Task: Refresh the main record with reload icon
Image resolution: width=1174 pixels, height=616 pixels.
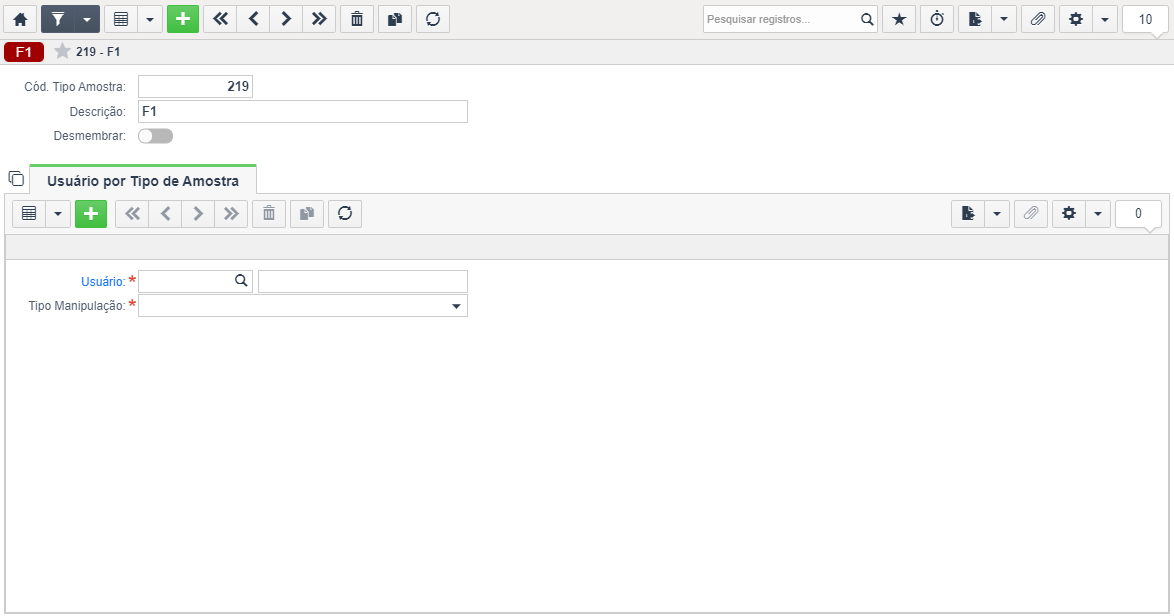Action: 433,19
